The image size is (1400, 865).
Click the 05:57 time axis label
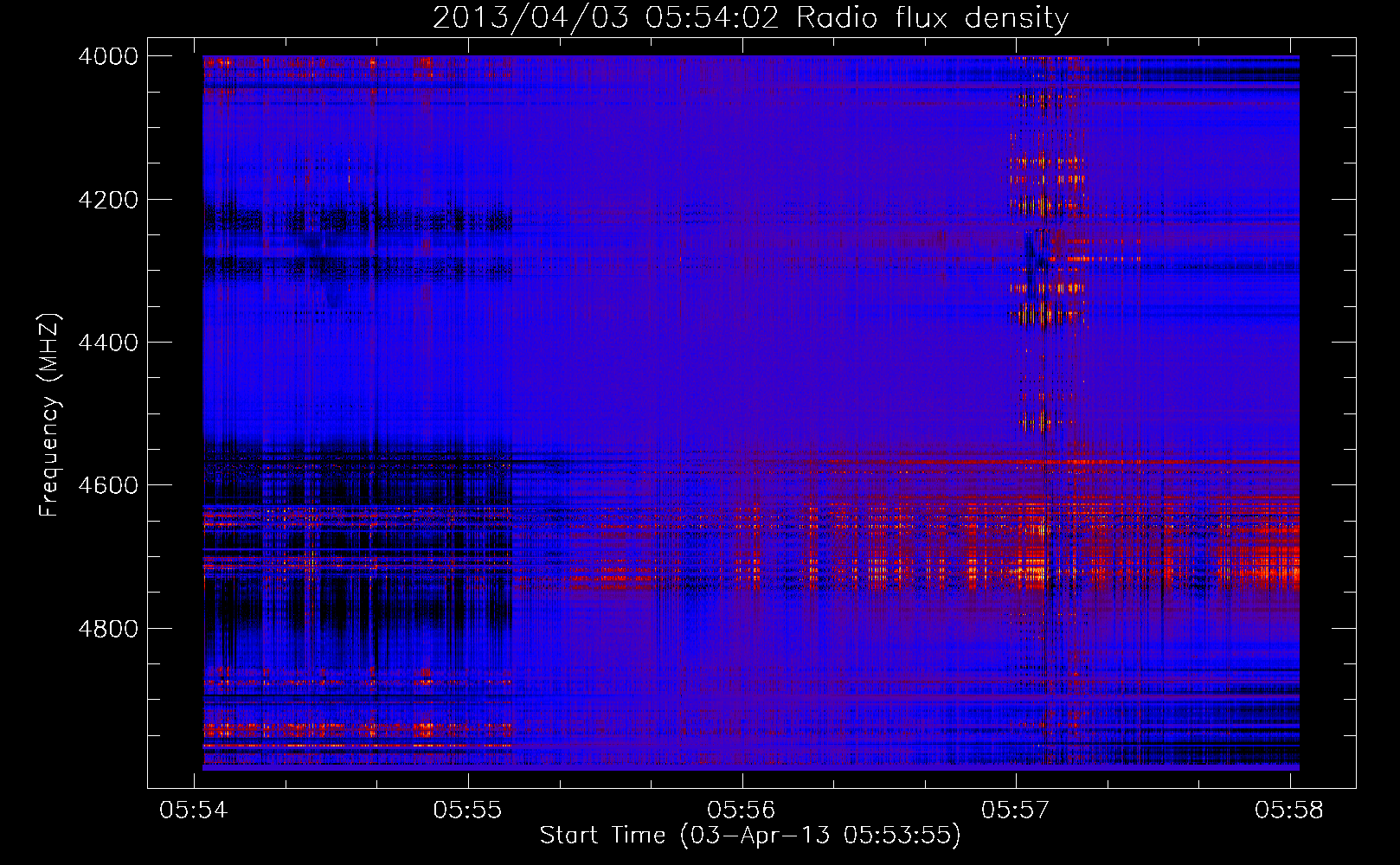[1016, 811]
